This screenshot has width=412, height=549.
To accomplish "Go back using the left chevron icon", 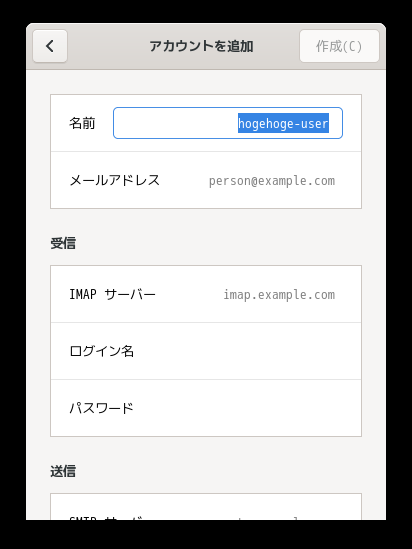I will (50, 46).
